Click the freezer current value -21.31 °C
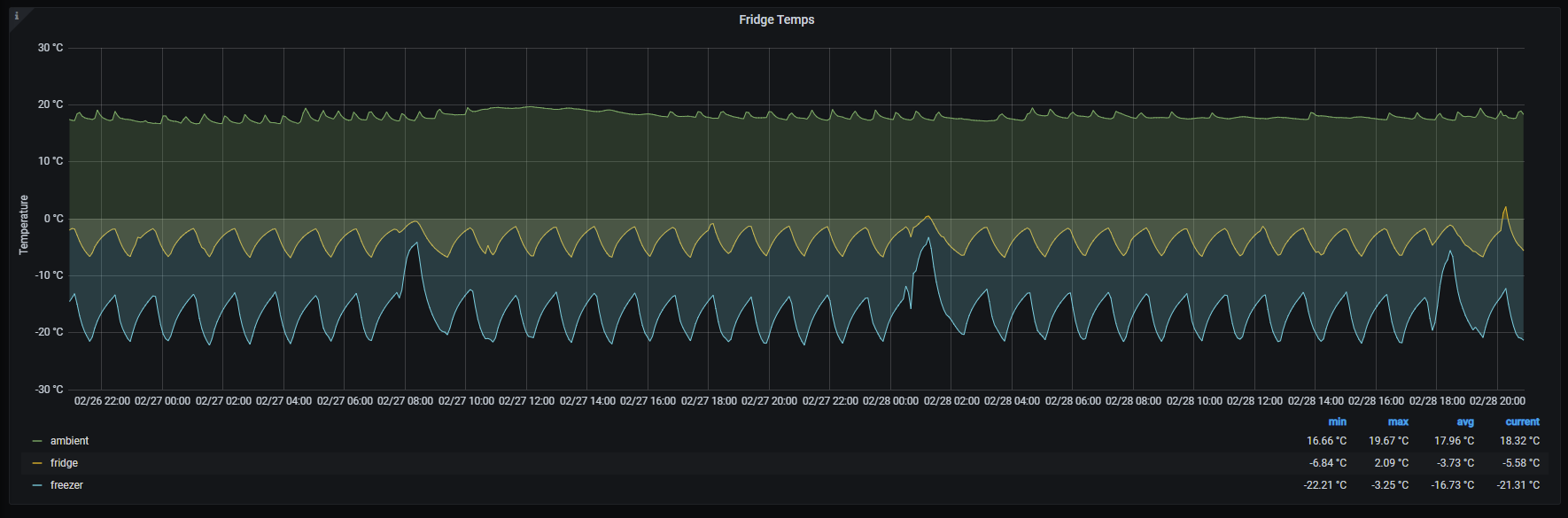1568x518 pixels. (1518, 485)
